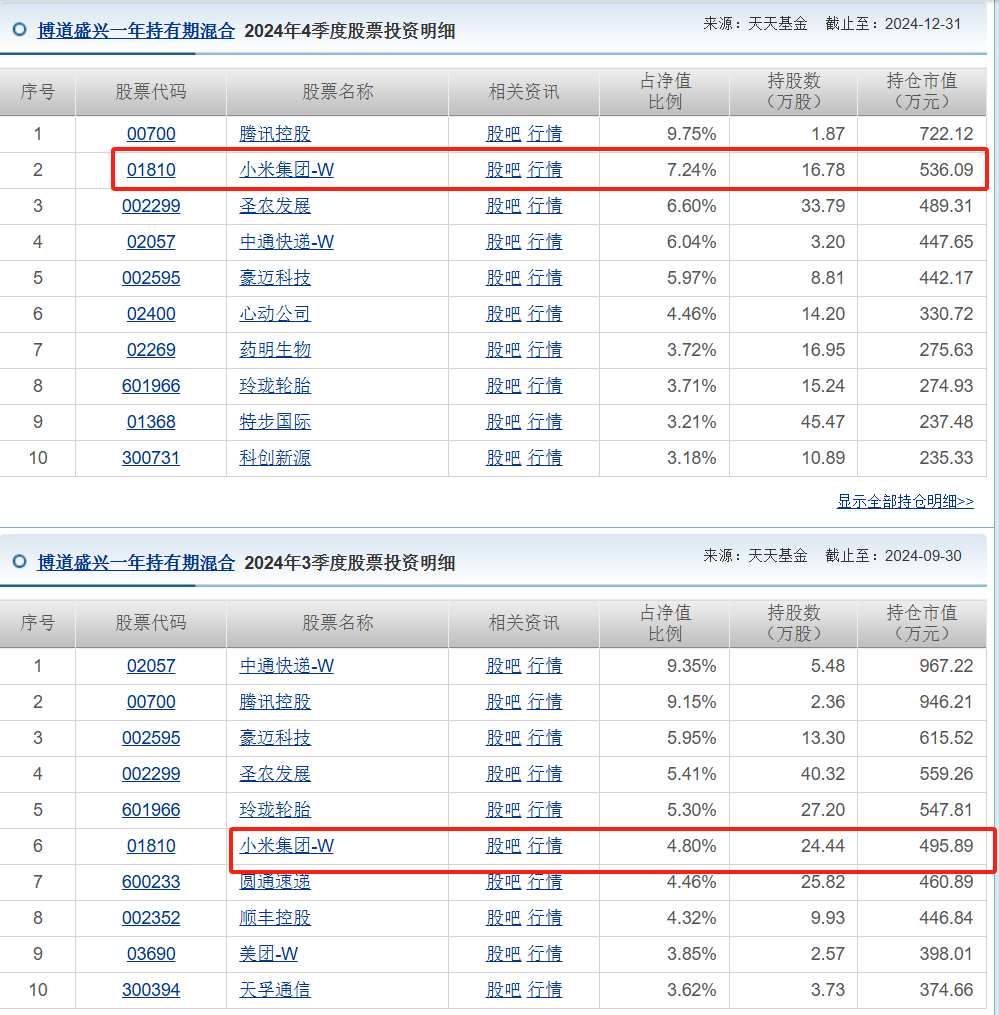Open 中通快递-W name in Q3 table
Image resolution: width=999 pixels, height=1015 pixels.
click(x=287, y=666)
